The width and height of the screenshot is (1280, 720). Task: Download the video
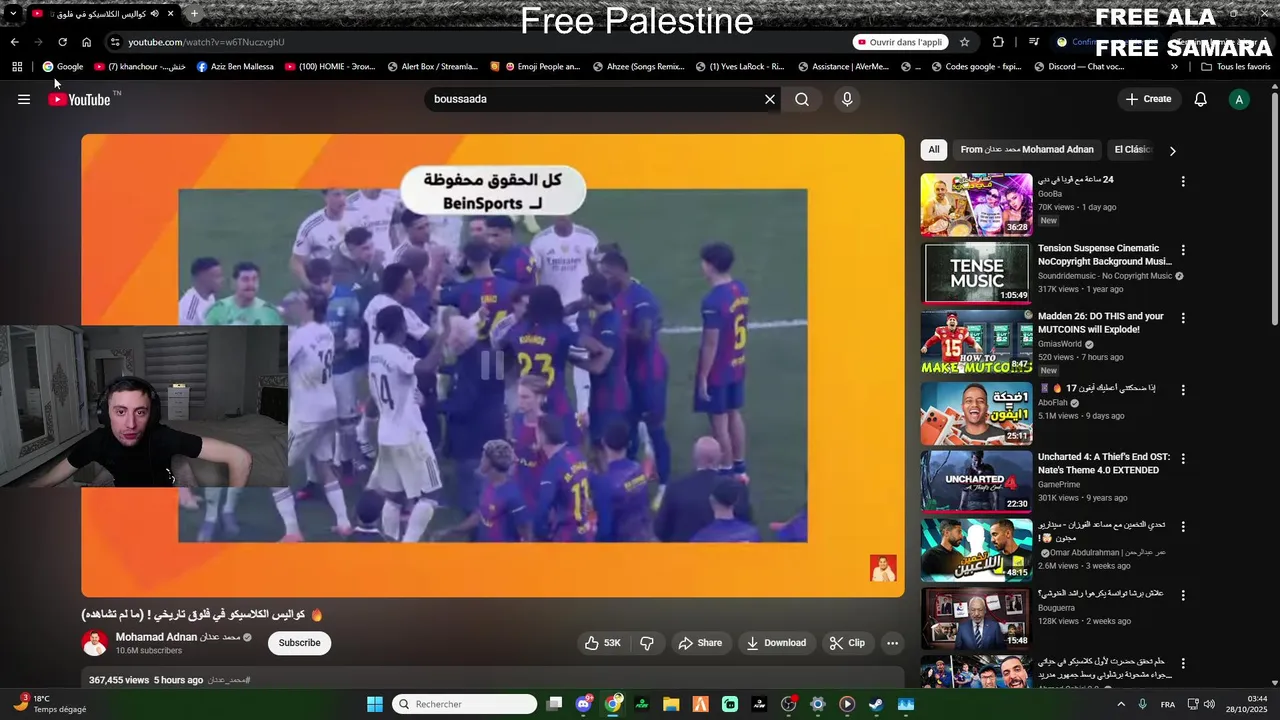click(776, 643)
